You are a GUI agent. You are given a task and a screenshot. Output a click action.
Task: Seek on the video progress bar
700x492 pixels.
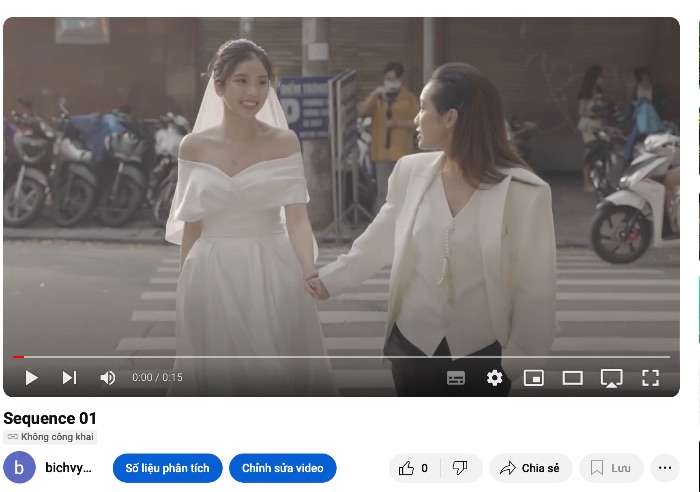click(342, 357)
